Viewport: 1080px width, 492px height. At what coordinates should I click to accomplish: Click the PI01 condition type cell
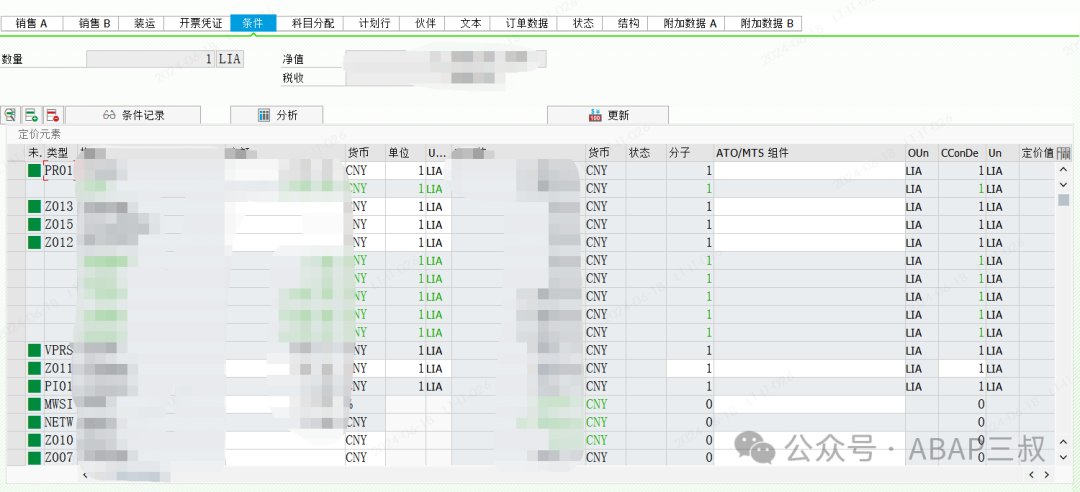59,385
